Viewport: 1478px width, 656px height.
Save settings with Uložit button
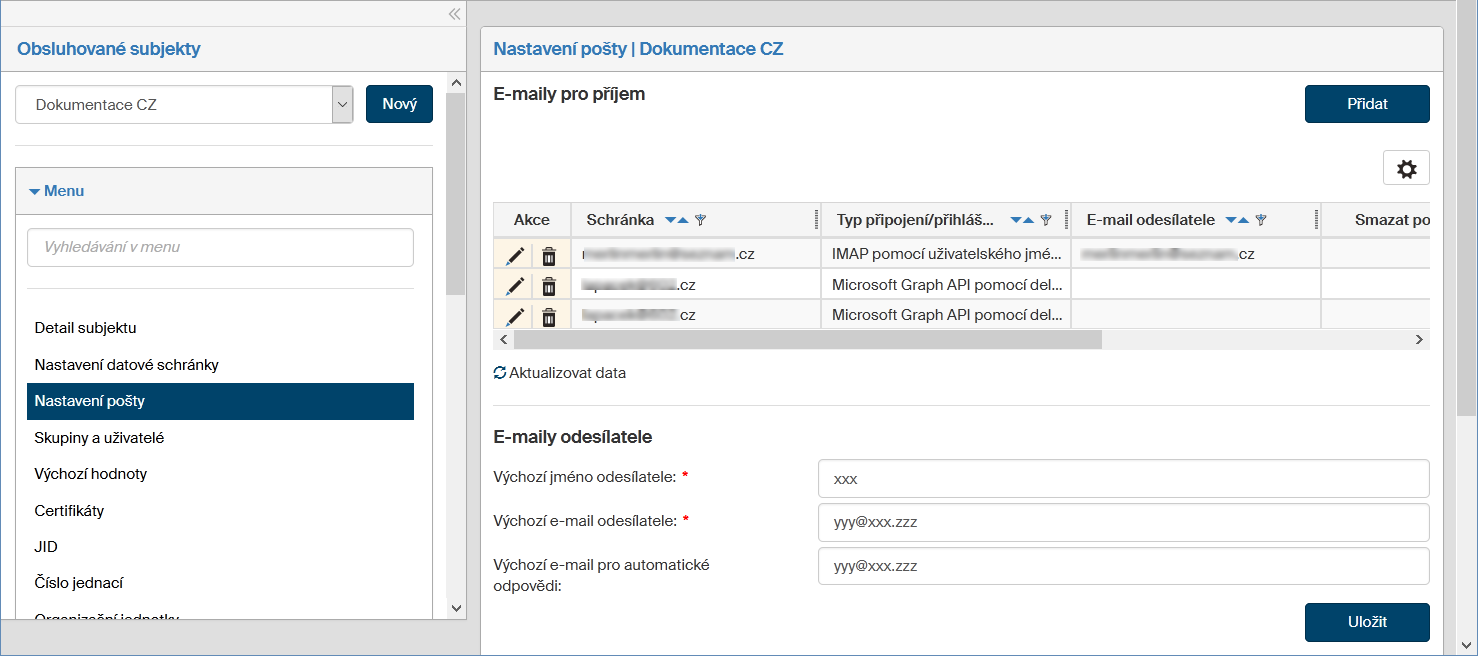(x=1367, y=622)
